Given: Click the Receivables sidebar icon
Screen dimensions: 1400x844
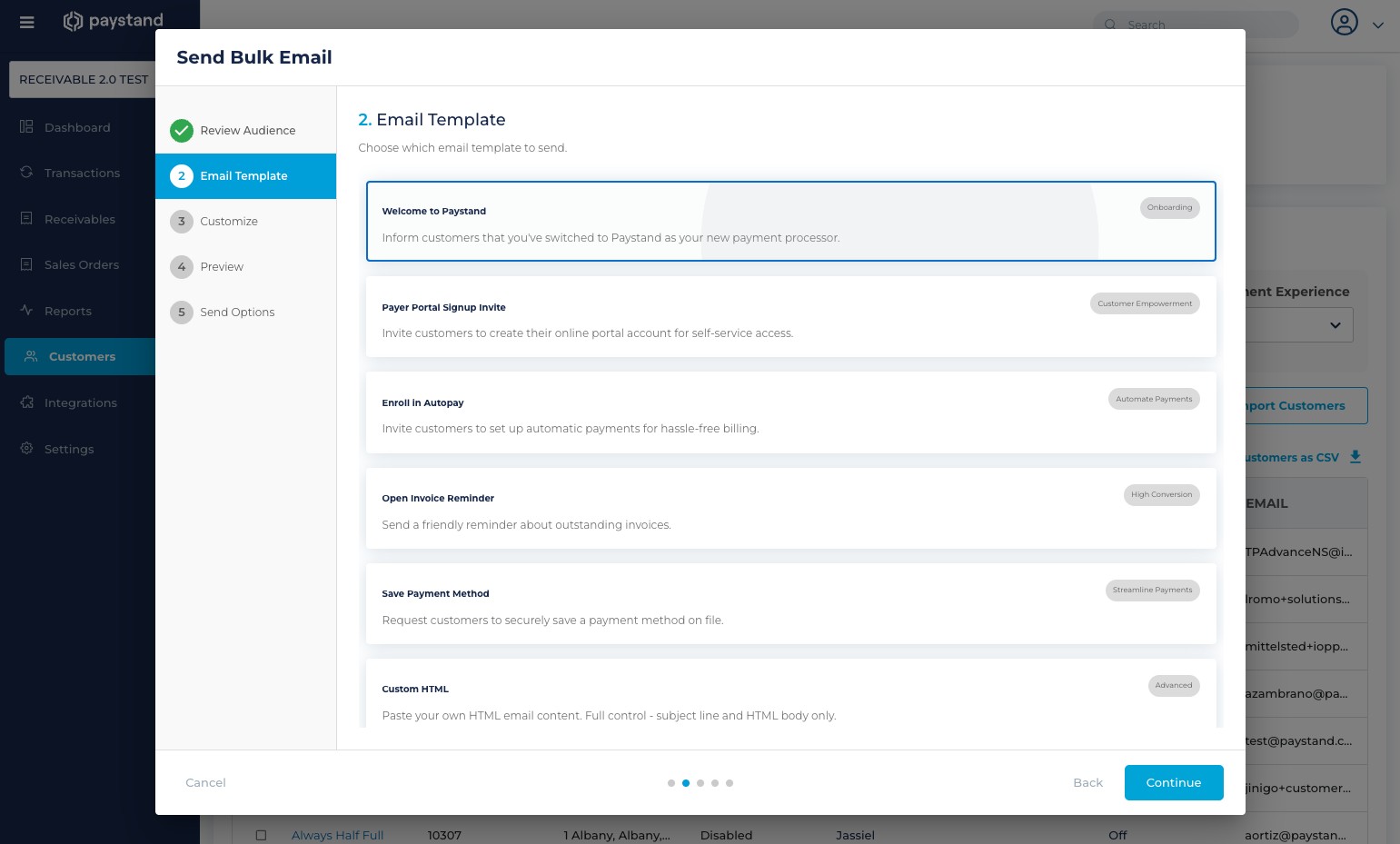Looking at the screenshot, I should click(26, 219).
